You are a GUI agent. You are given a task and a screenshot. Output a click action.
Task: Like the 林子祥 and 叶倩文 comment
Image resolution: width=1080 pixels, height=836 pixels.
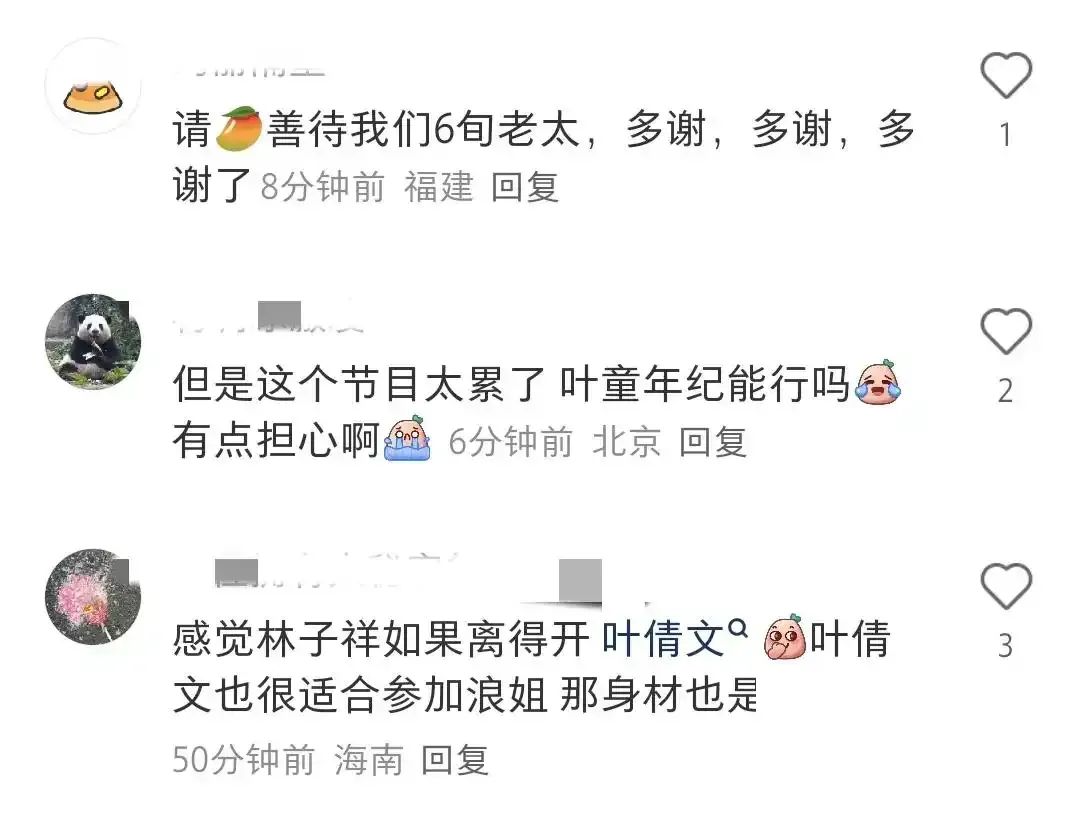tap(1006, 586)
